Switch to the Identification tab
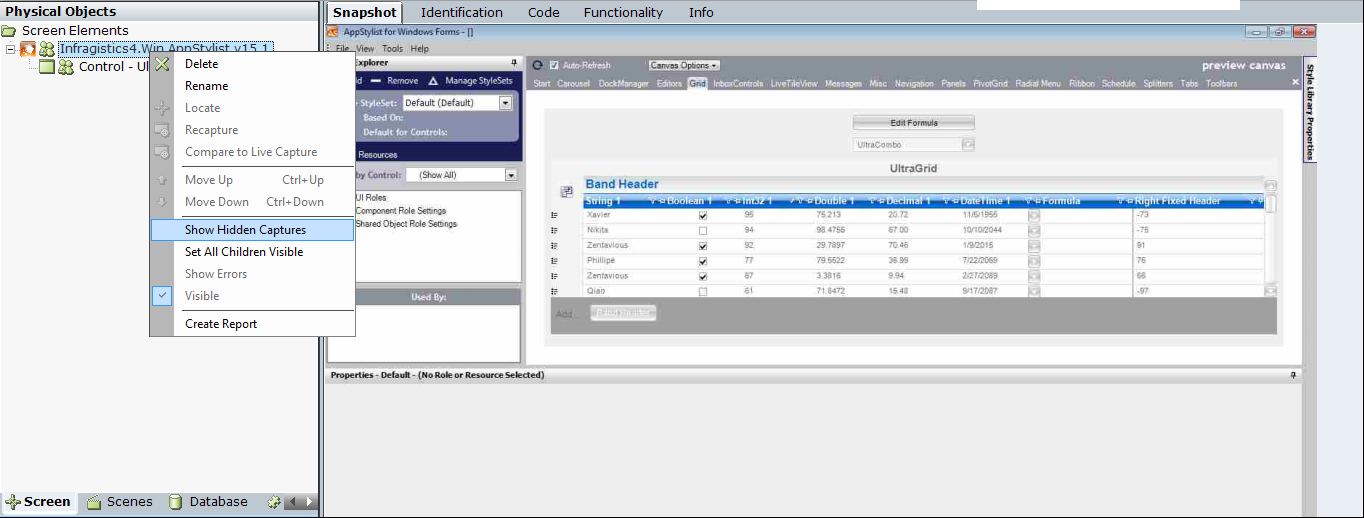The height and width of the screenshot is (518, 1364). pyautogui.click(x=461, y=13)
